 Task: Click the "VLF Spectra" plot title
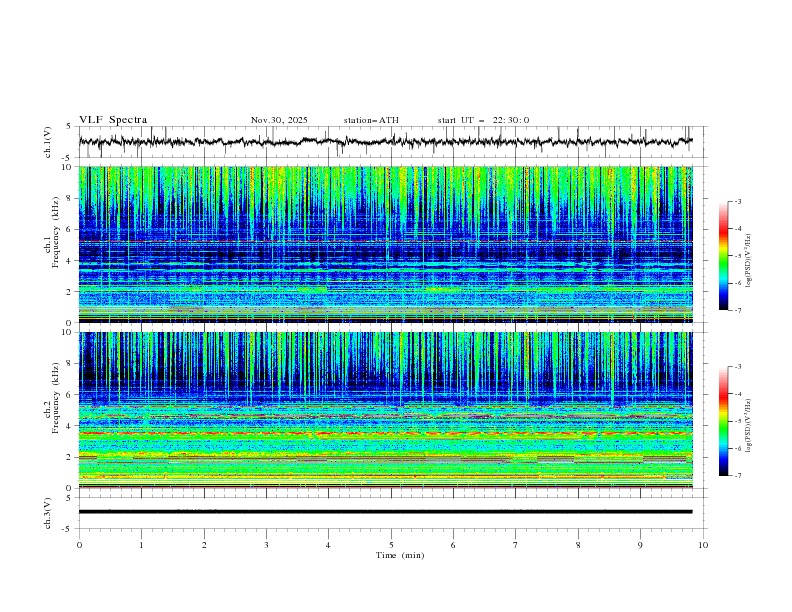pyautogui.click(x=113, y=120)
